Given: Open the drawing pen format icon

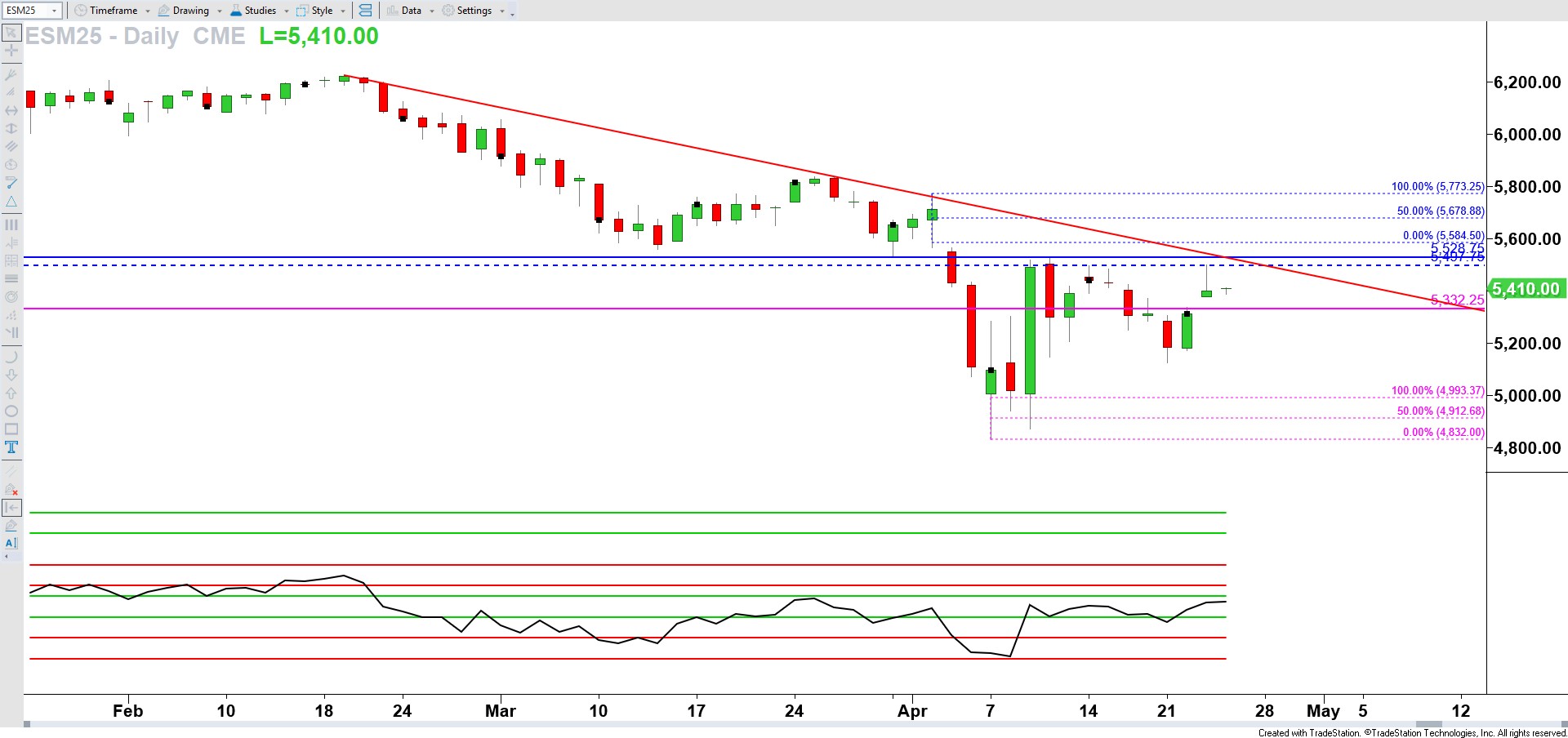Looking at the screenshot, I should pos(11,525).
